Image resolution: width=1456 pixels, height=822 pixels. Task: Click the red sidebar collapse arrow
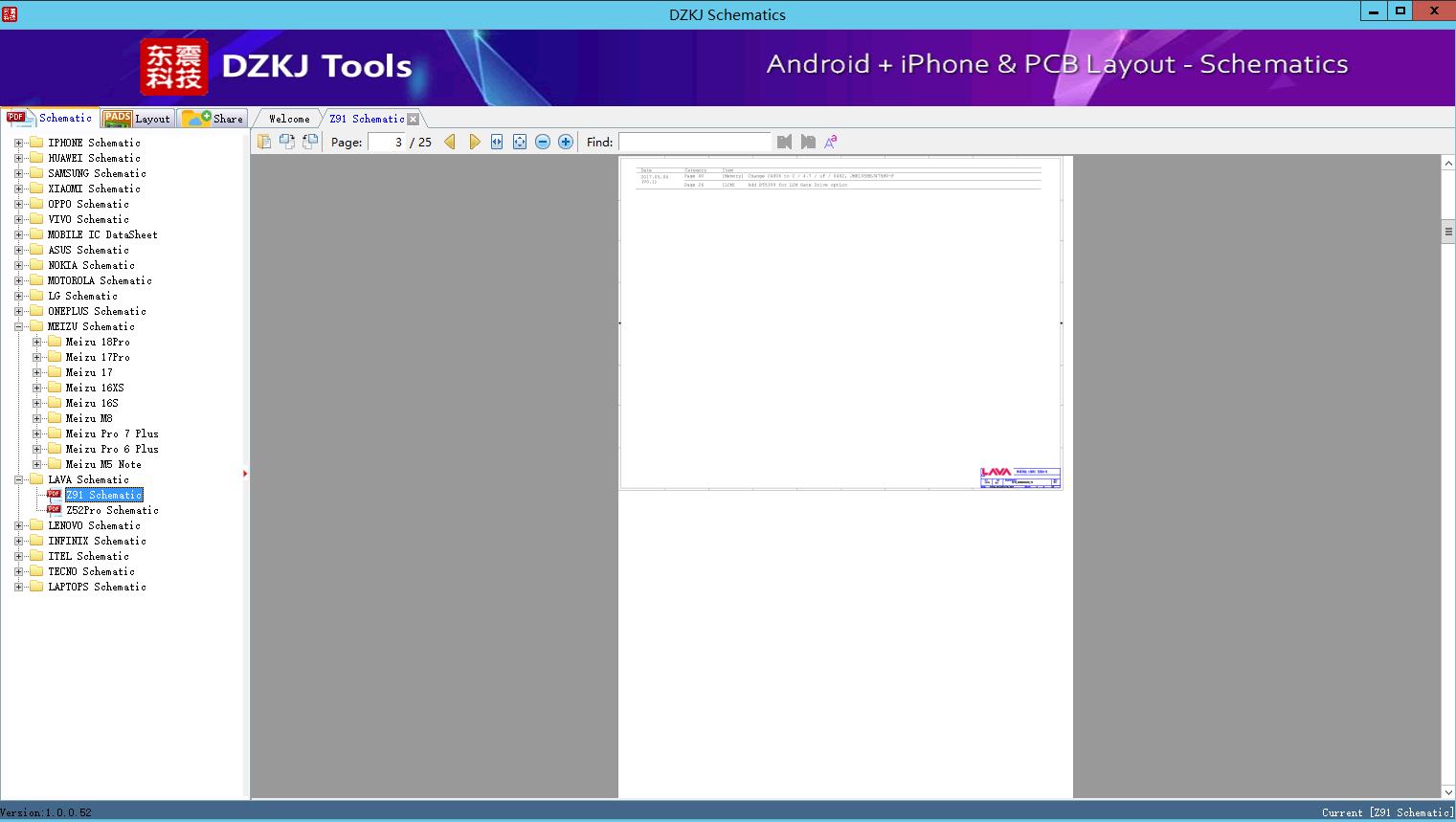(x=245, y=474)
